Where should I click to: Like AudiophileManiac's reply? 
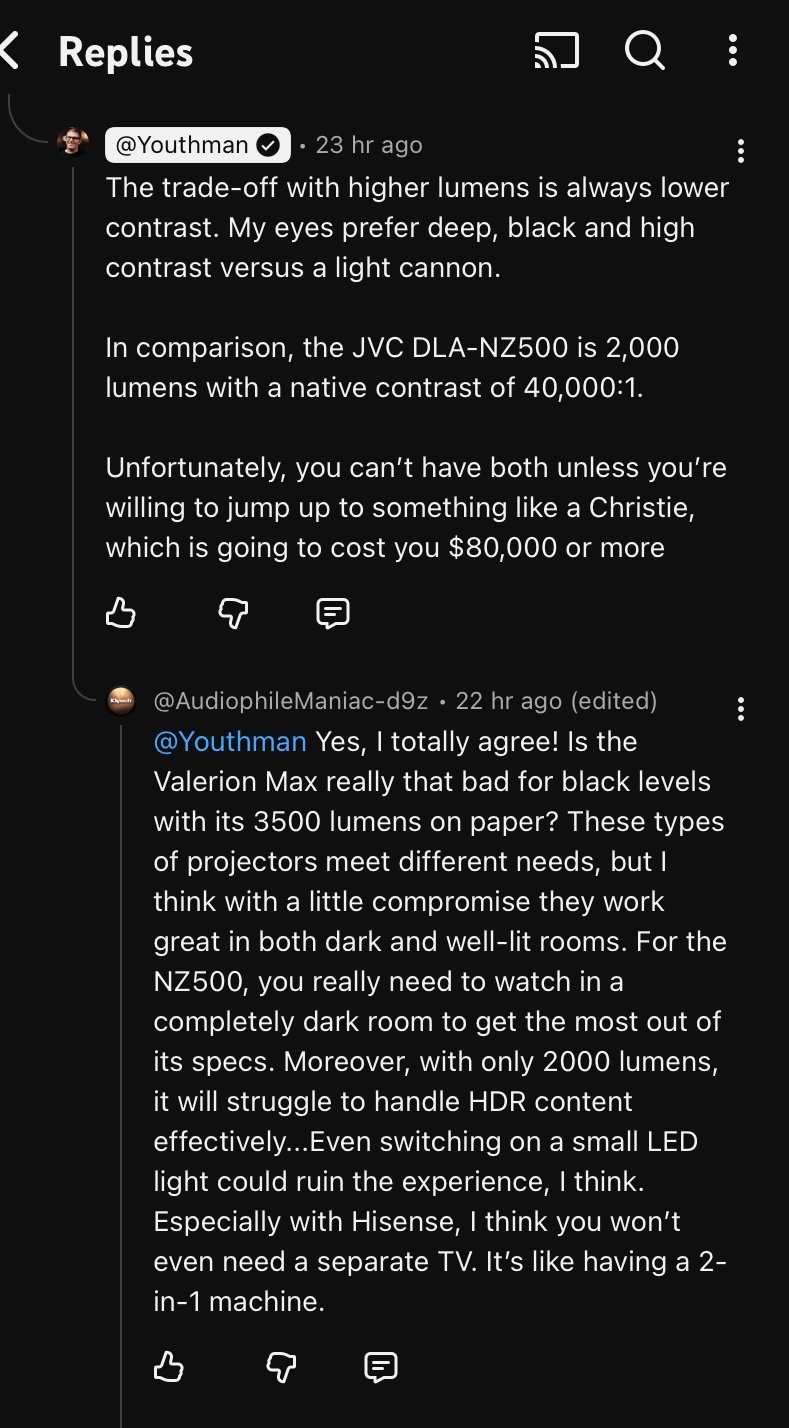click(x=169, y=1366)
